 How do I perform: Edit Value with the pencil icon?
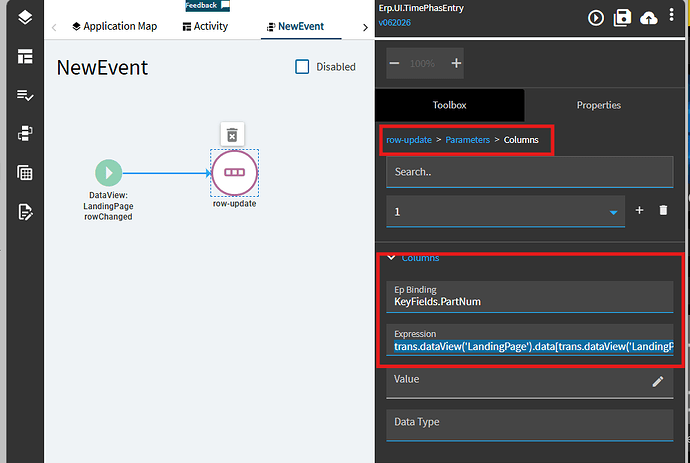pyautogui.click(x=657, y=382)
